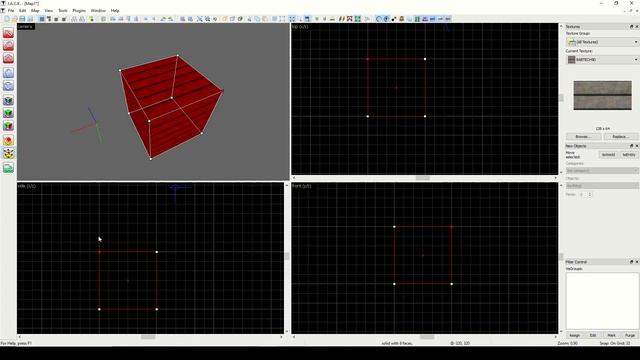Open the Window menu
The width and height of the screenshot is (640, 360).
pyautogui.click(x=98, y=11)
